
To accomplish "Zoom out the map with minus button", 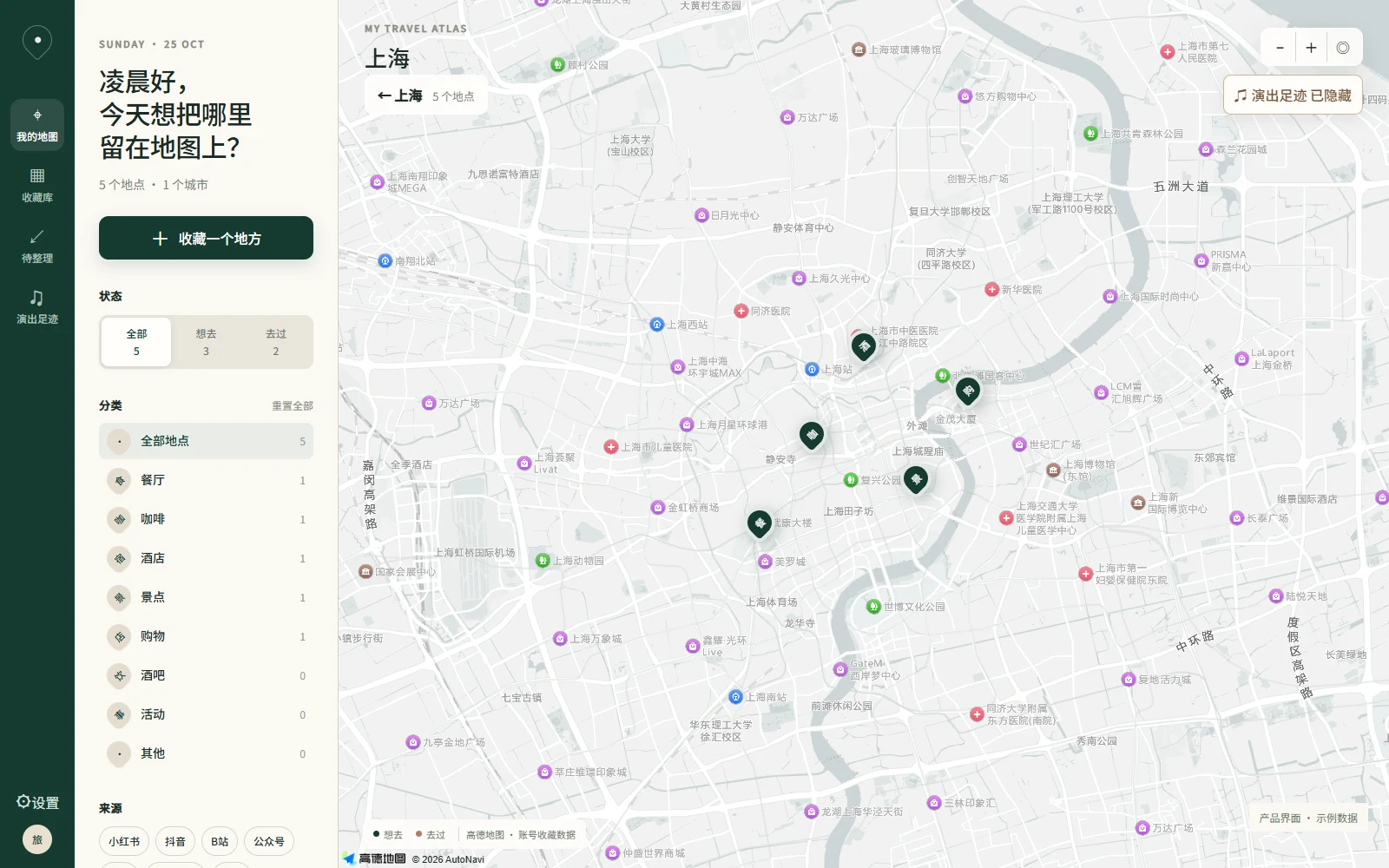I will 1280,48.
